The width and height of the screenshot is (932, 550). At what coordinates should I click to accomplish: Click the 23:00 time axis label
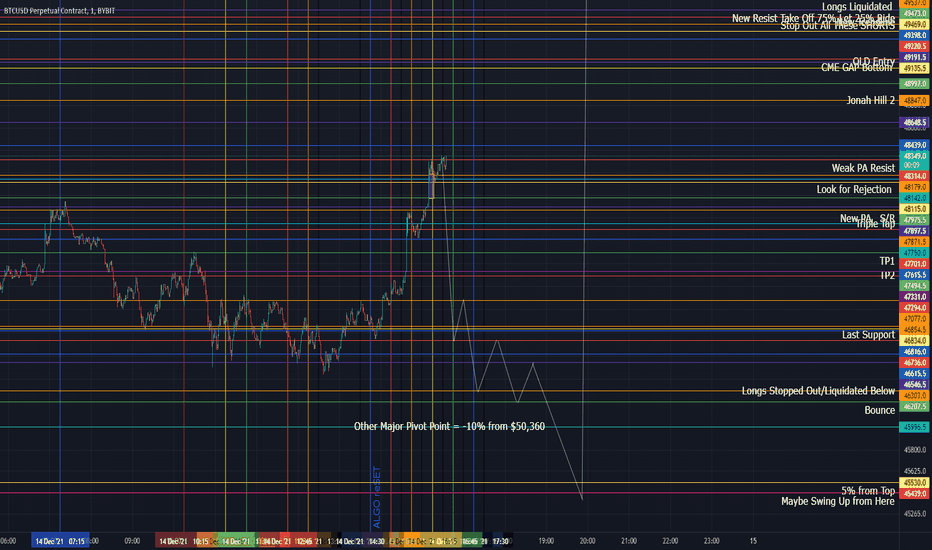coord(711,541)
